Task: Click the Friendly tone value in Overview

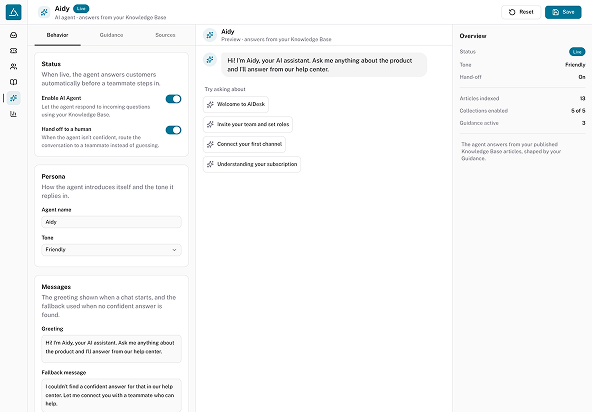Action: [x=575, y=65]
